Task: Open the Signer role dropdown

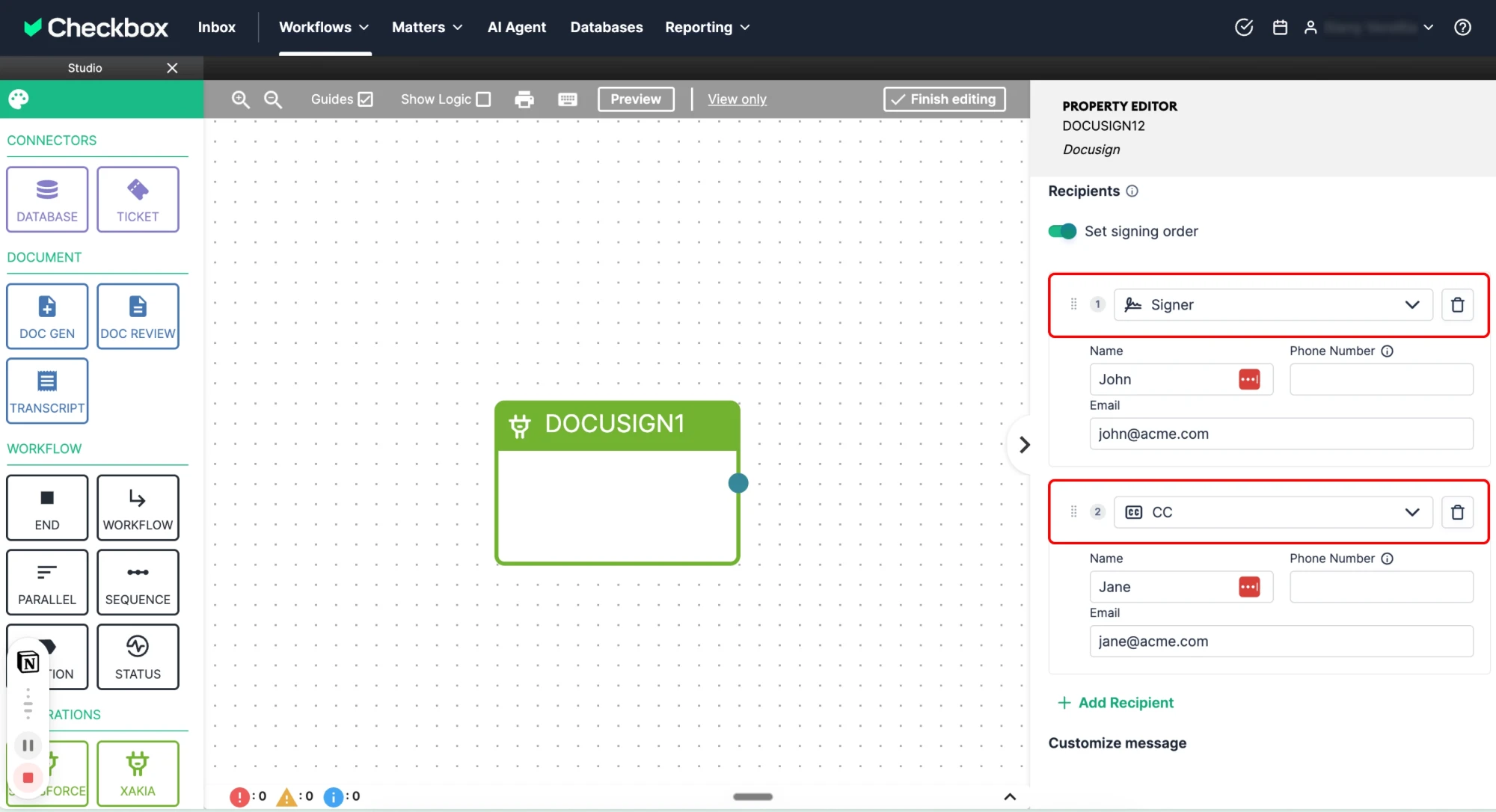Action: tap(1273, 304)
